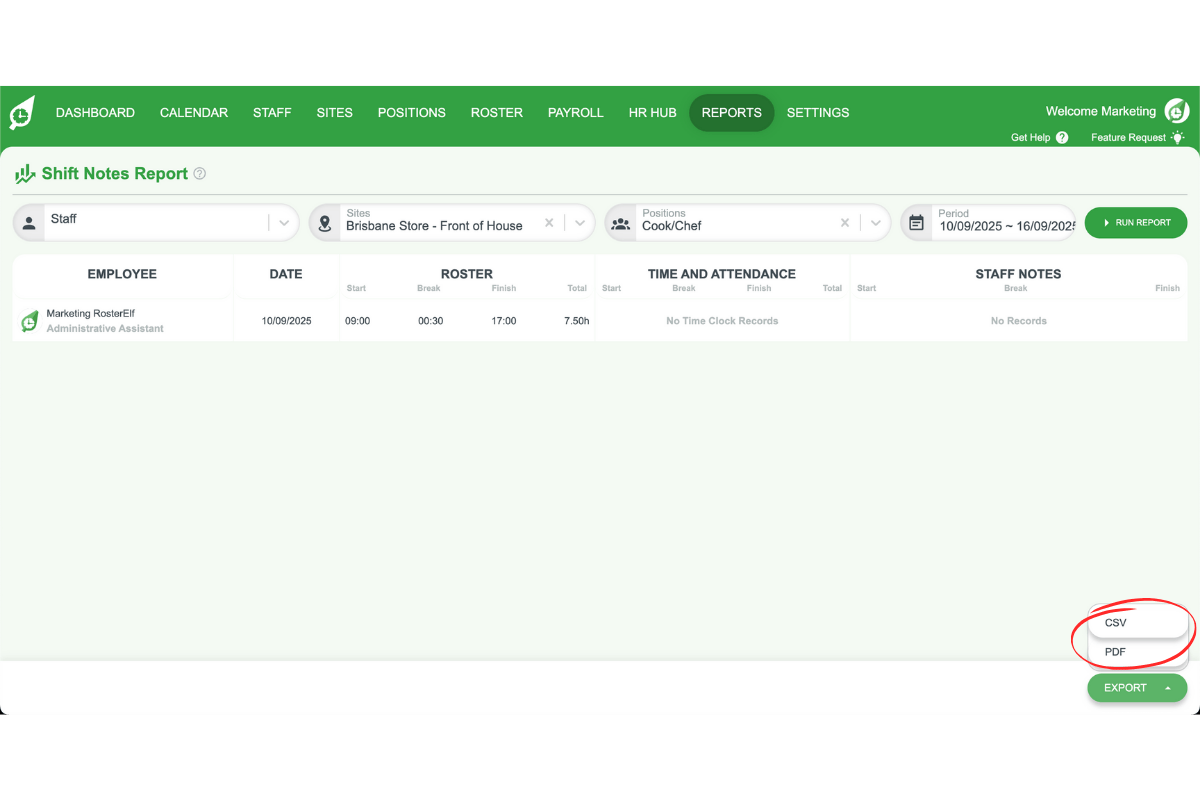Click the RUN REPORT button
The image size is (1200, 800).
[1136, 222]
